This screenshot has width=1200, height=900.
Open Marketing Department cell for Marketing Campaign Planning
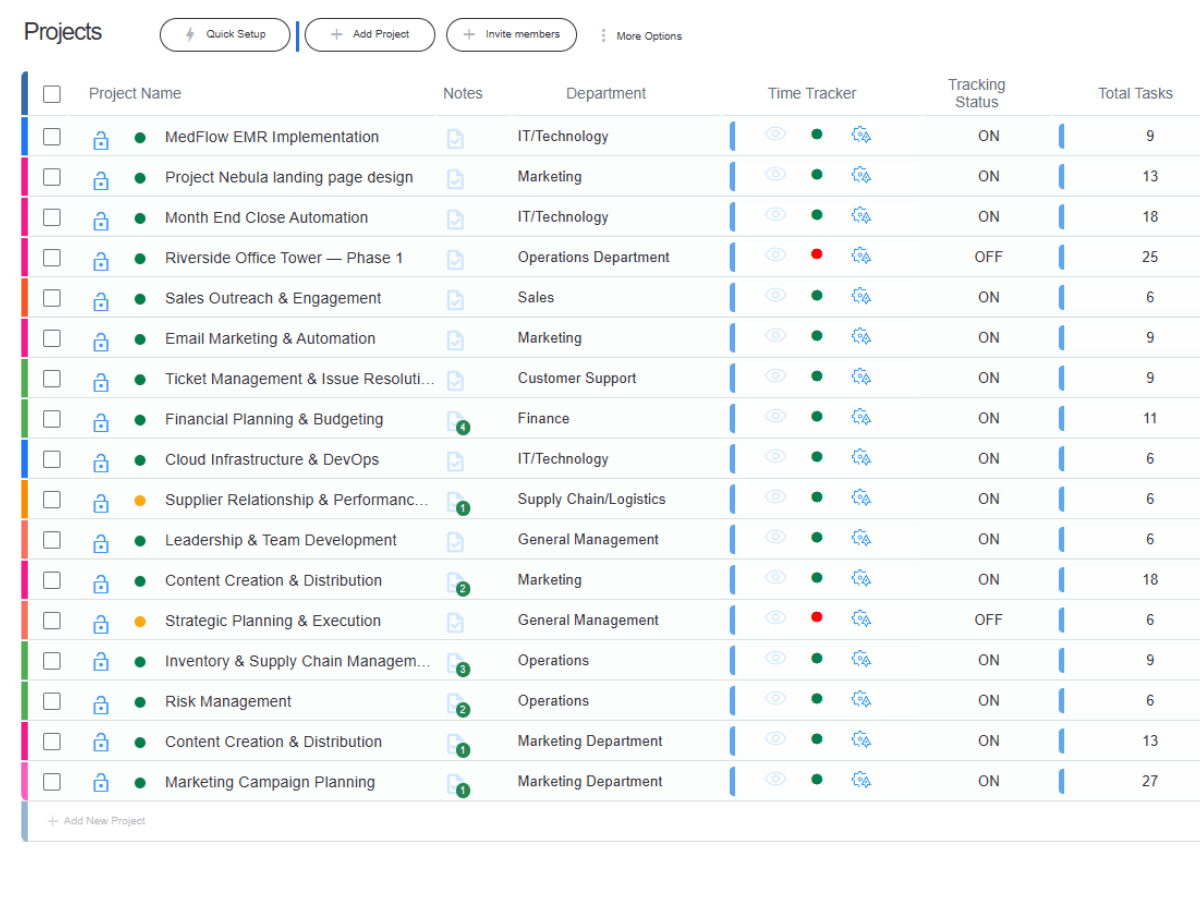(590, 781)
